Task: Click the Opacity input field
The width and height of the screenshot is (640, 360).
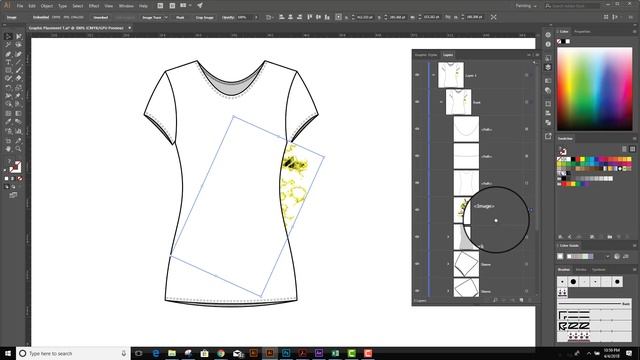Action: (244, 18)
